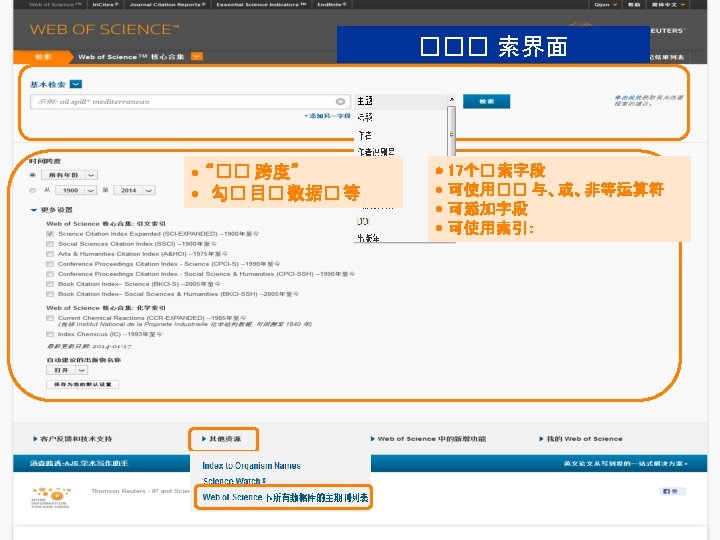Open Index to Organism Names link

coord(251,466)
